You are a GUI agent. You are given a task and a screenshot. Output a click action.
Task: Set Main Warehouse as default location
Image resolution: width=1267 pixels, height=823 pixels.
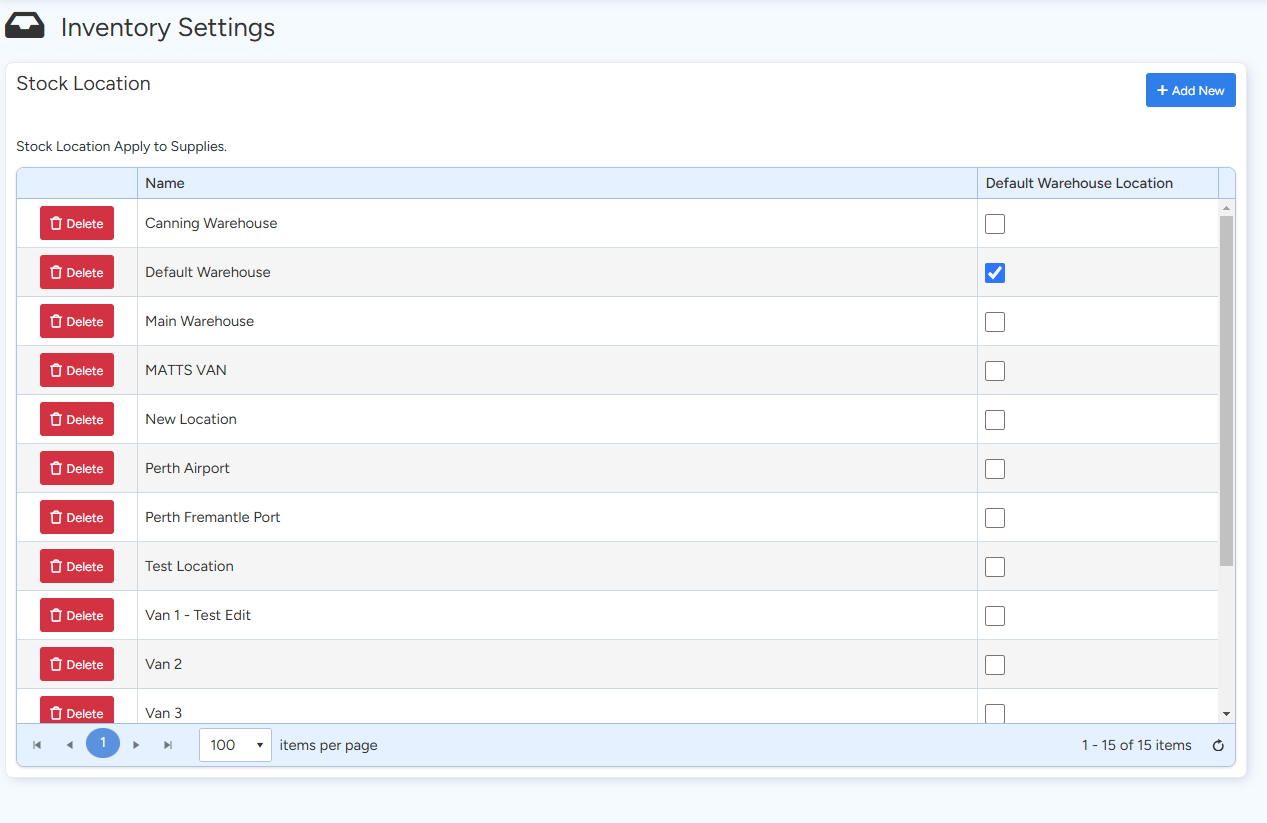[x=994, y=322]
